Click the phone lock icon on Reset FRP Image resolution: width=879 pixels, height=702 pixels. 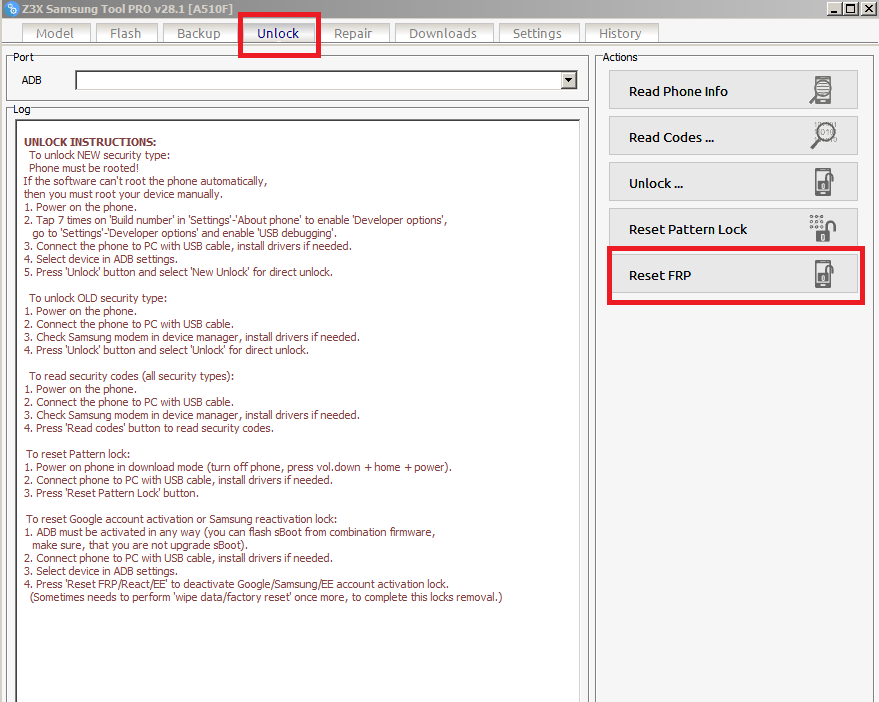click(824, 274)
